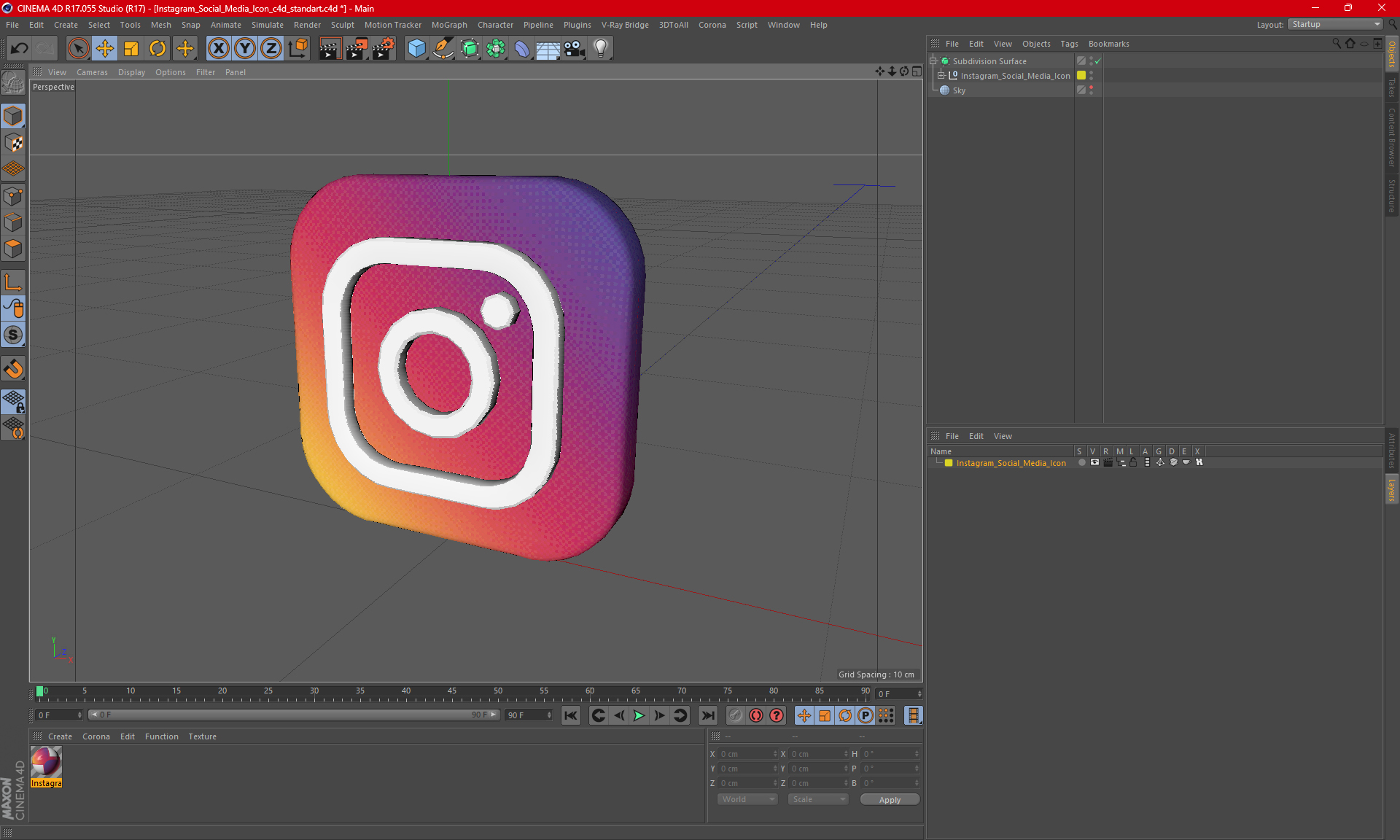Click Render View clapperboard icon

click(330, 48)
